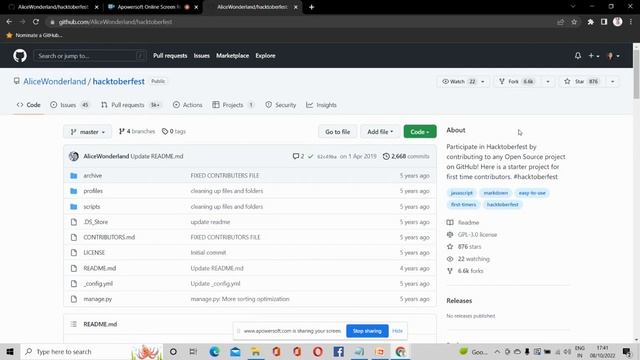Image resolution: width=640 pixels, height=360 pixels.
Task: Click the Search or jump to field
Action: 89,56
